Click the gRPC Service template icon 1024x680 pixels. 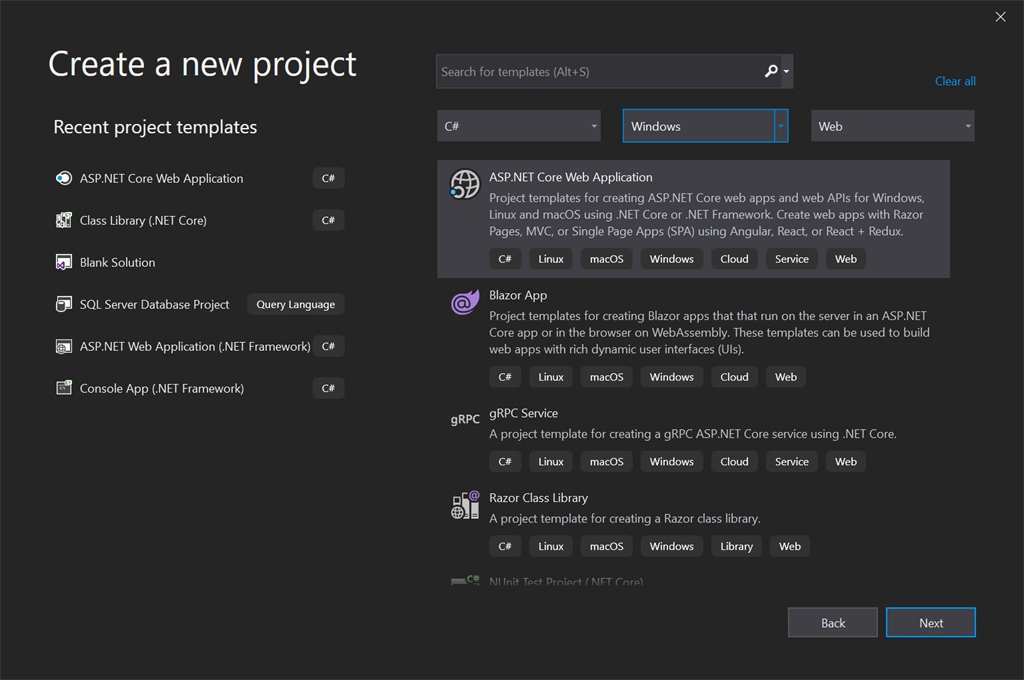(x=465, y=419)
